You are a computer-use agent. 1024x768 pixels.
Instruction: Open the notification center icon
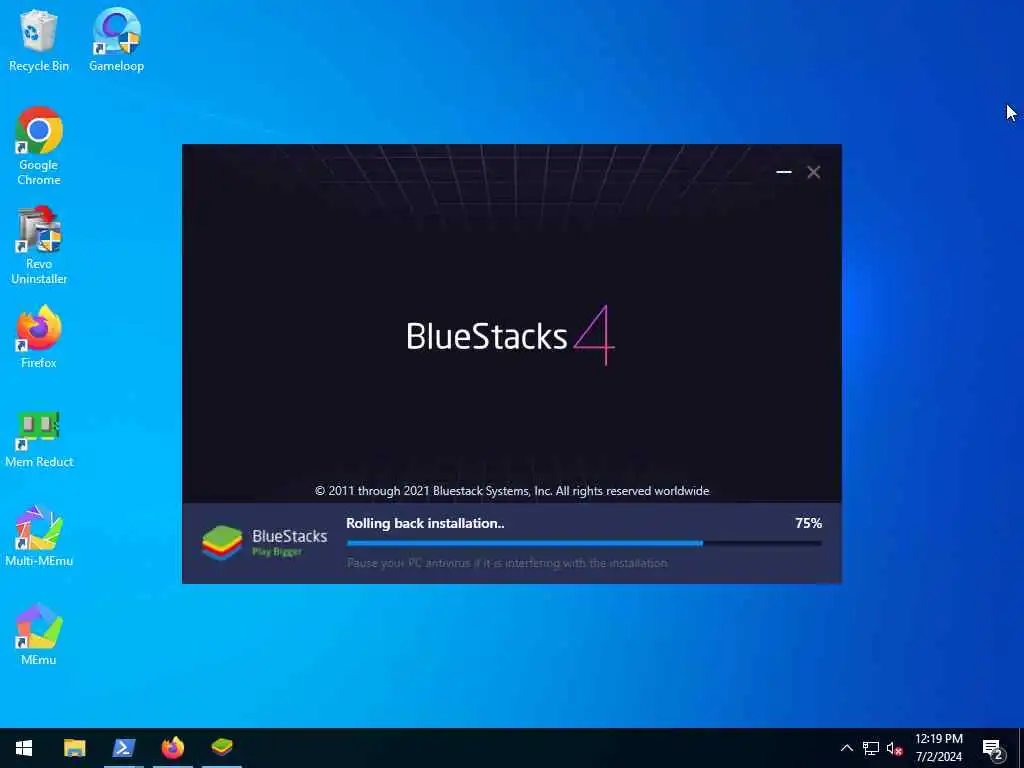992,748
